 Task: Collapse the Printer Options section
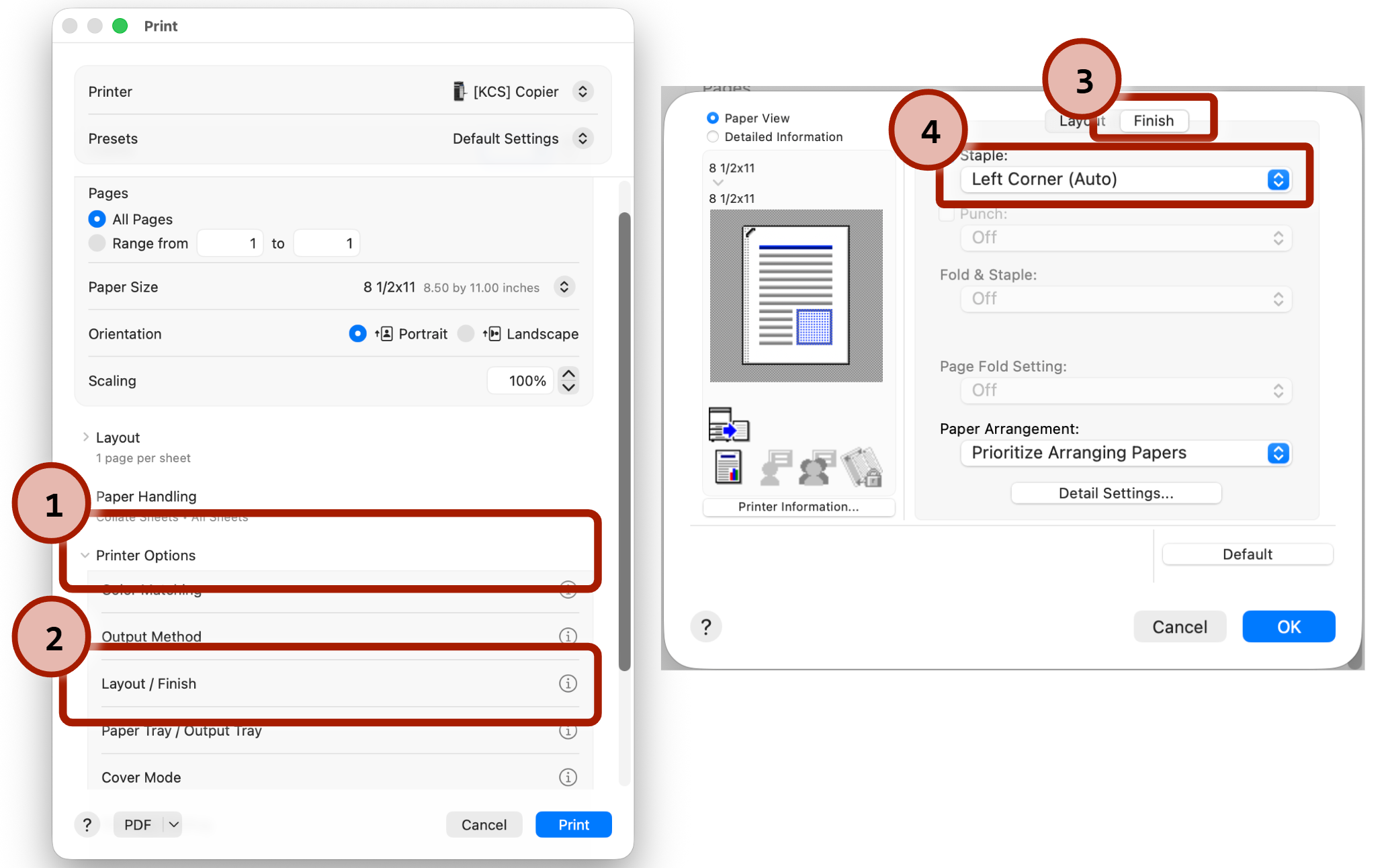click(x=85, y=556)
